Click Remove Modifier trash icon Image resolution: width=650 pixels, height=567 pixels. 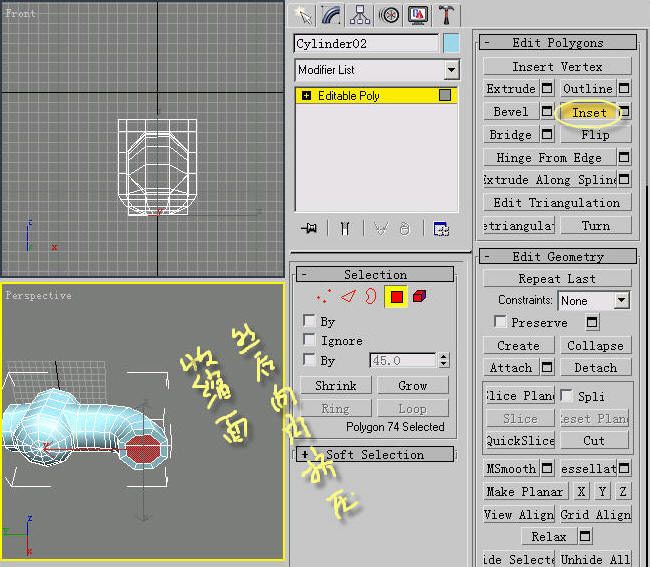click(x=405, y=228)
